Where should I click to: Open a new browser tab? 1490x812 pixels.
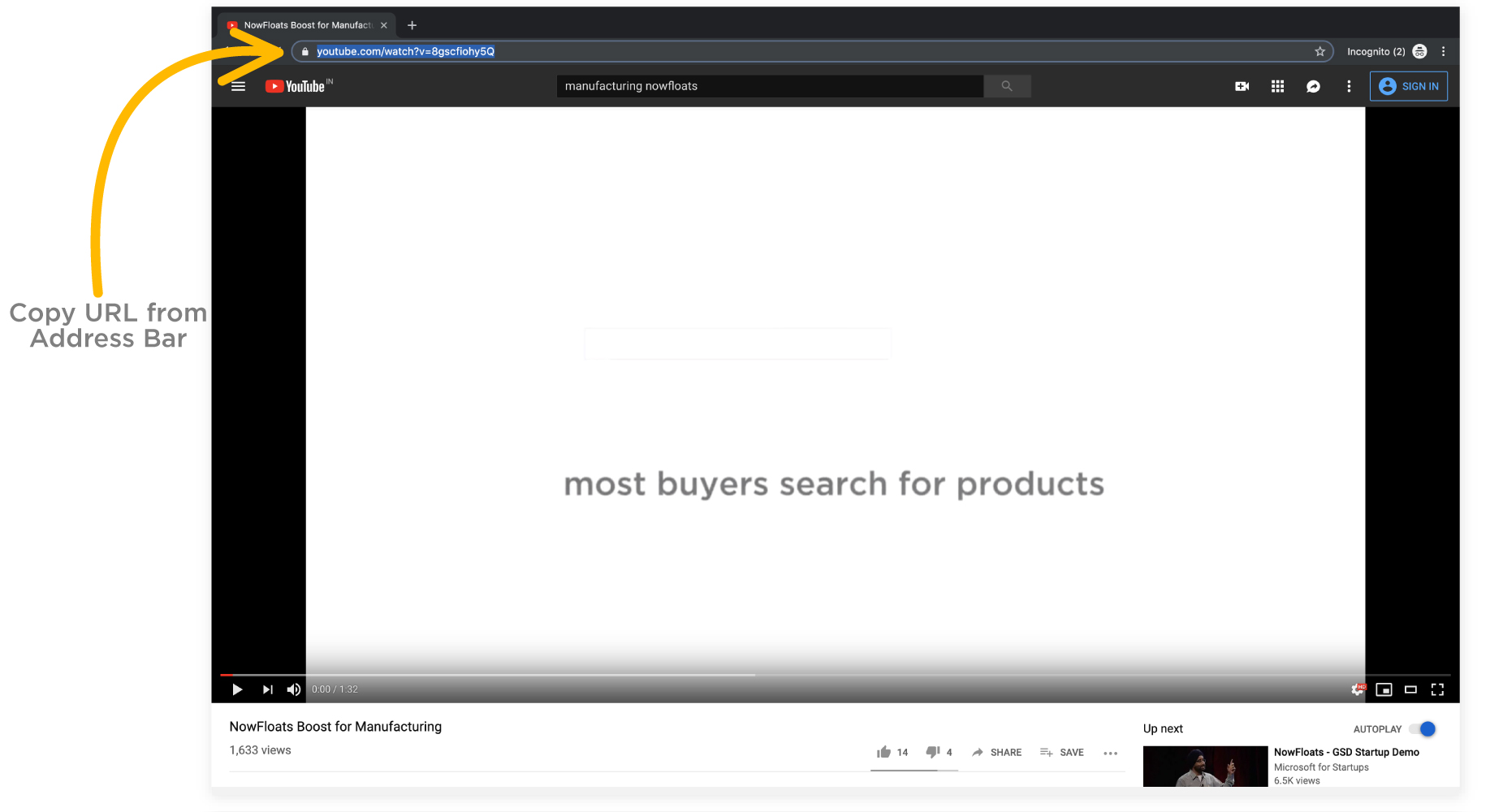tap(412, 25)
